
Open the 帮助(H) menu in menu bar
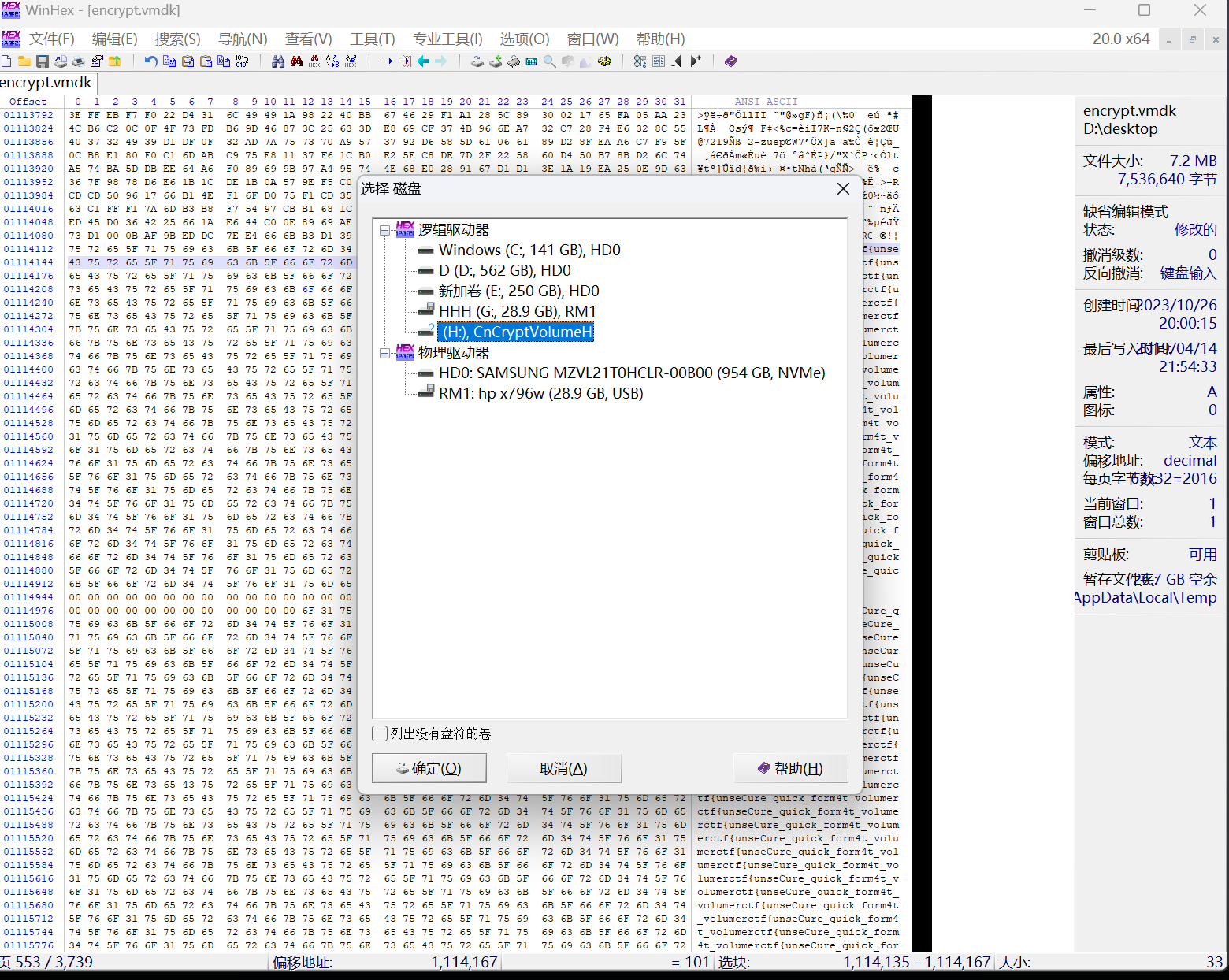[660, 39]
